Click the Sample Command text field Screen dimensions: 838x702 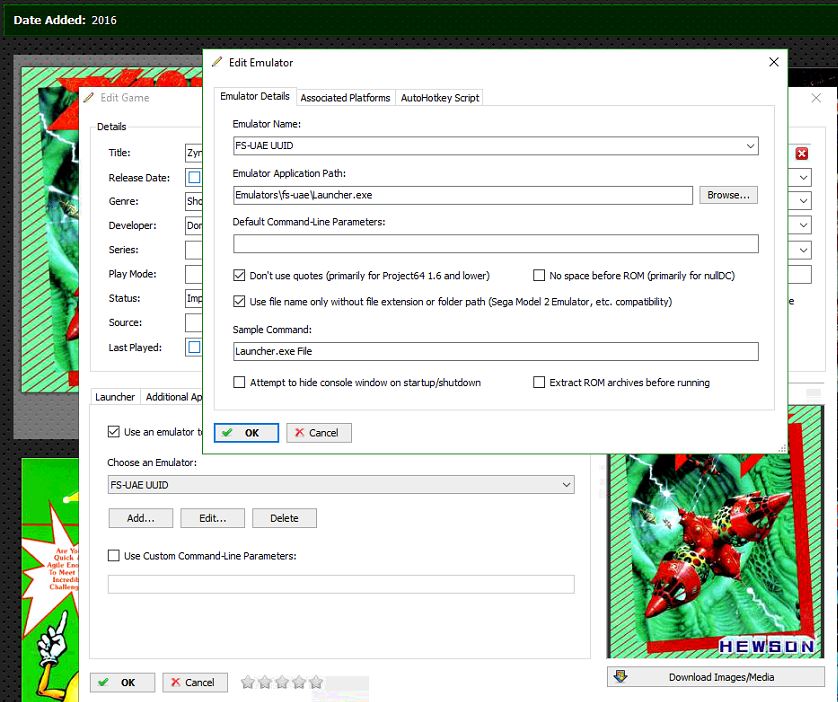pyautogui.click(x=495, y=351)
